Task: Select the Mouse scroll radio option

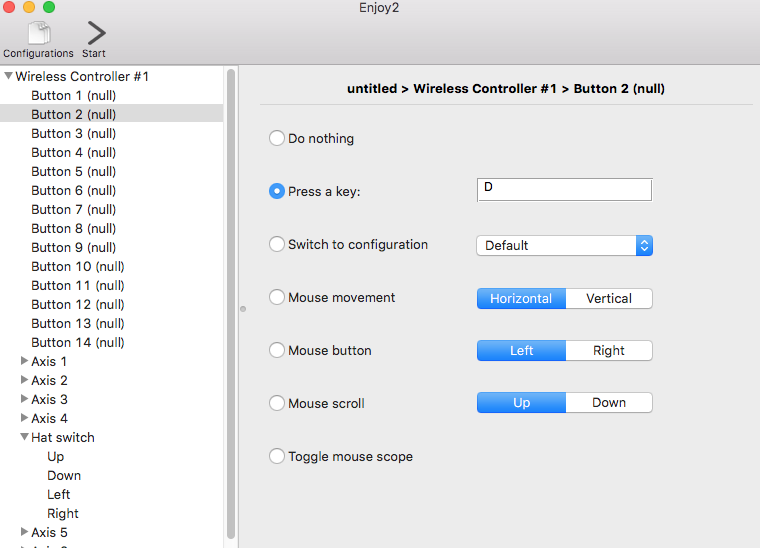Action: [277, 403]
